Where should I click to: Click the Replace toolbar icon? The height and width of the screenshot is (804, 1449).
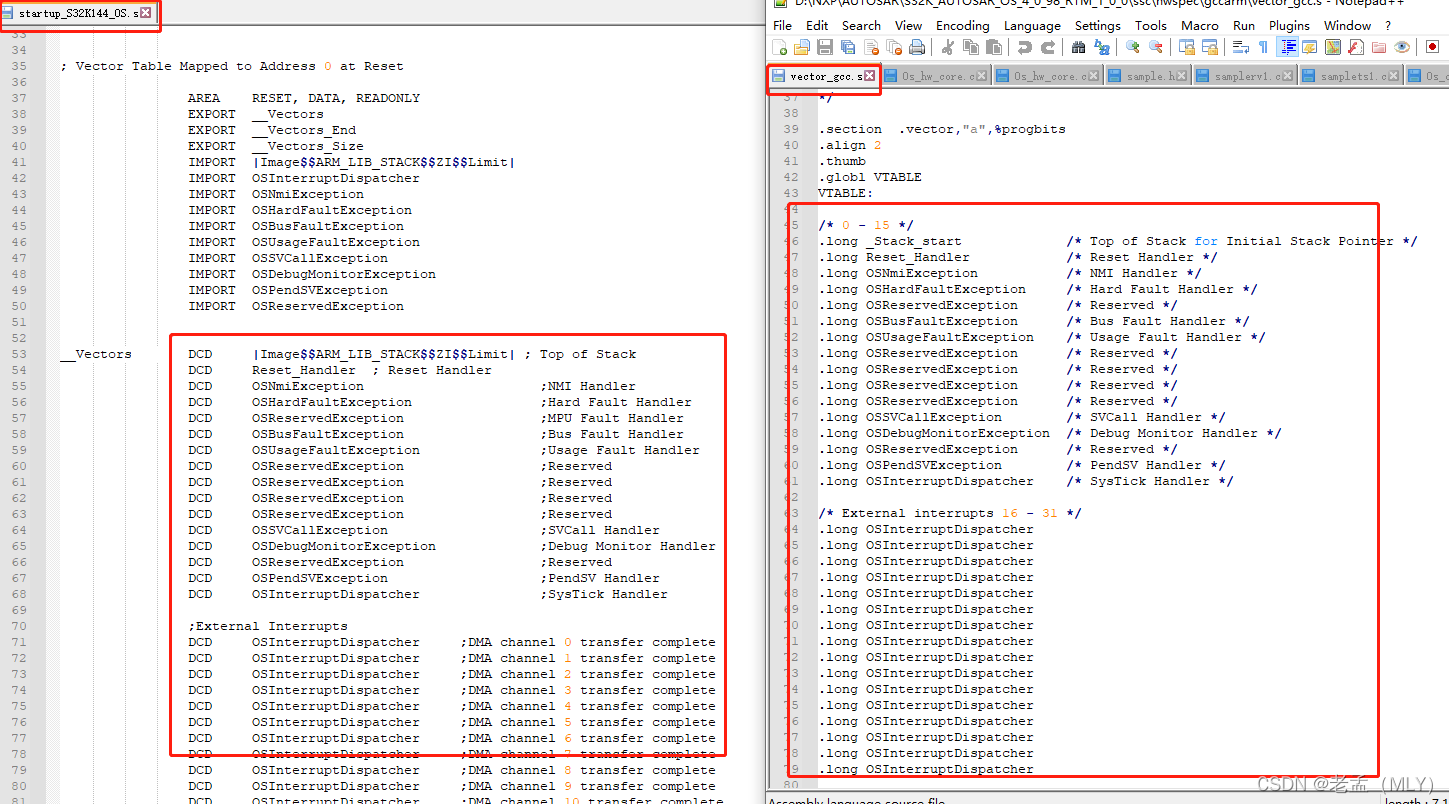[x=1102, y=47]
